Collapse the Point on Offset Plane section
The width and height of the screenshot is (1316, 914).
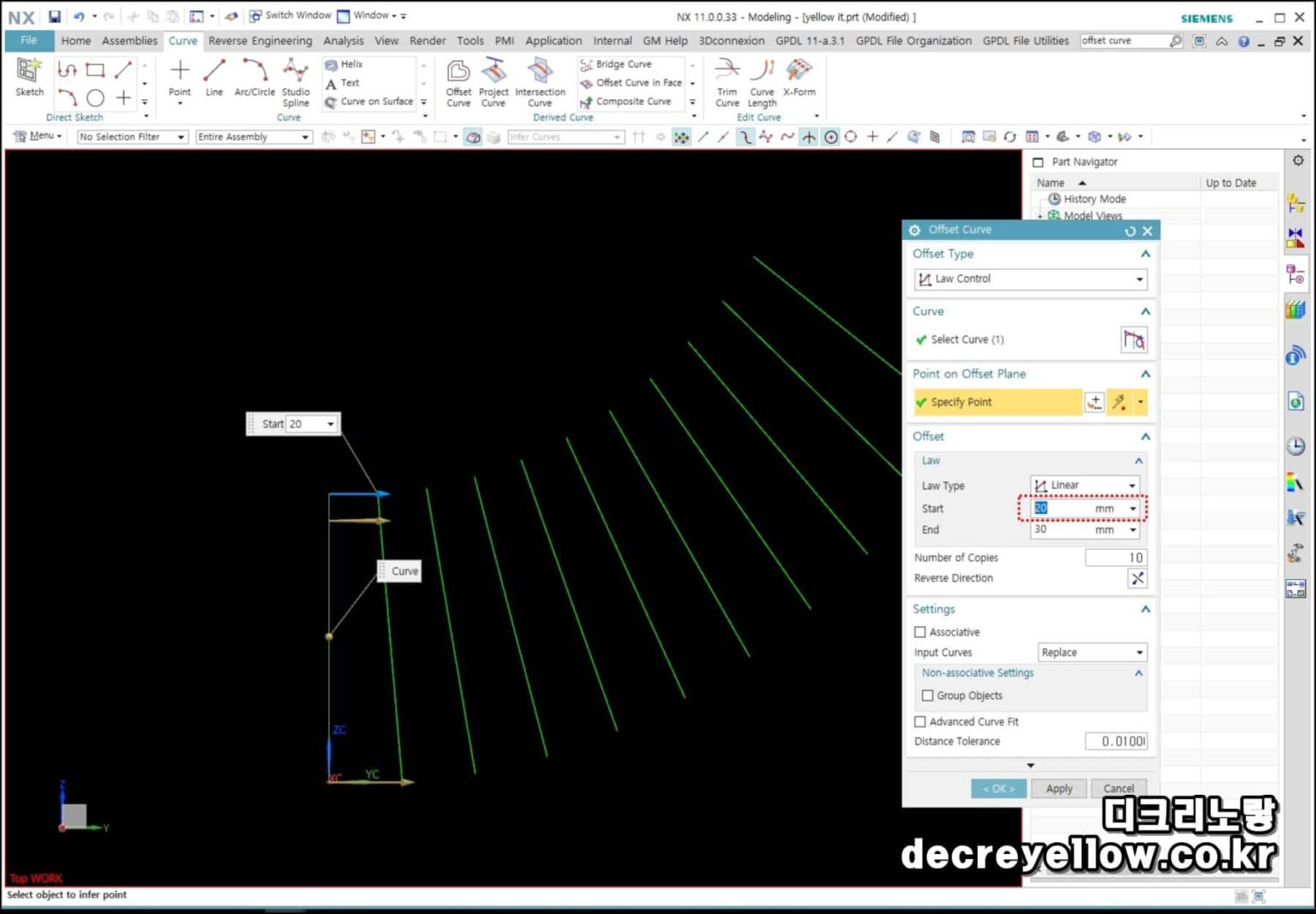(x=1145, y=374)
